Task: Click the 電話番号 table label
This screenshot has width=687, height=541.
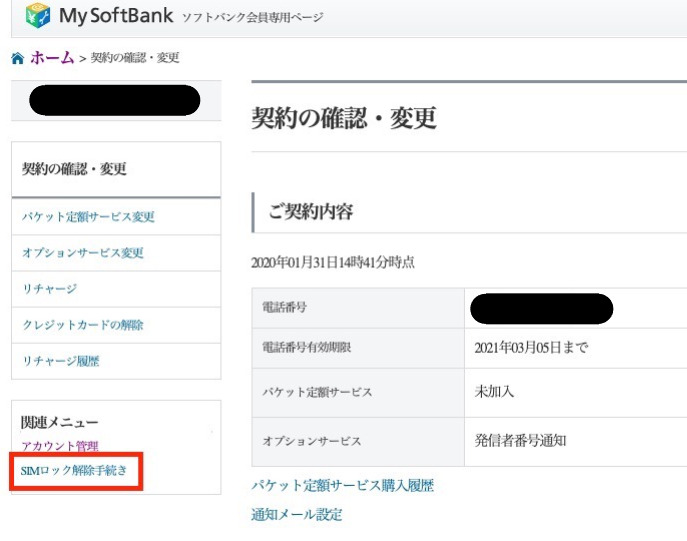Action: click(284, 307)
